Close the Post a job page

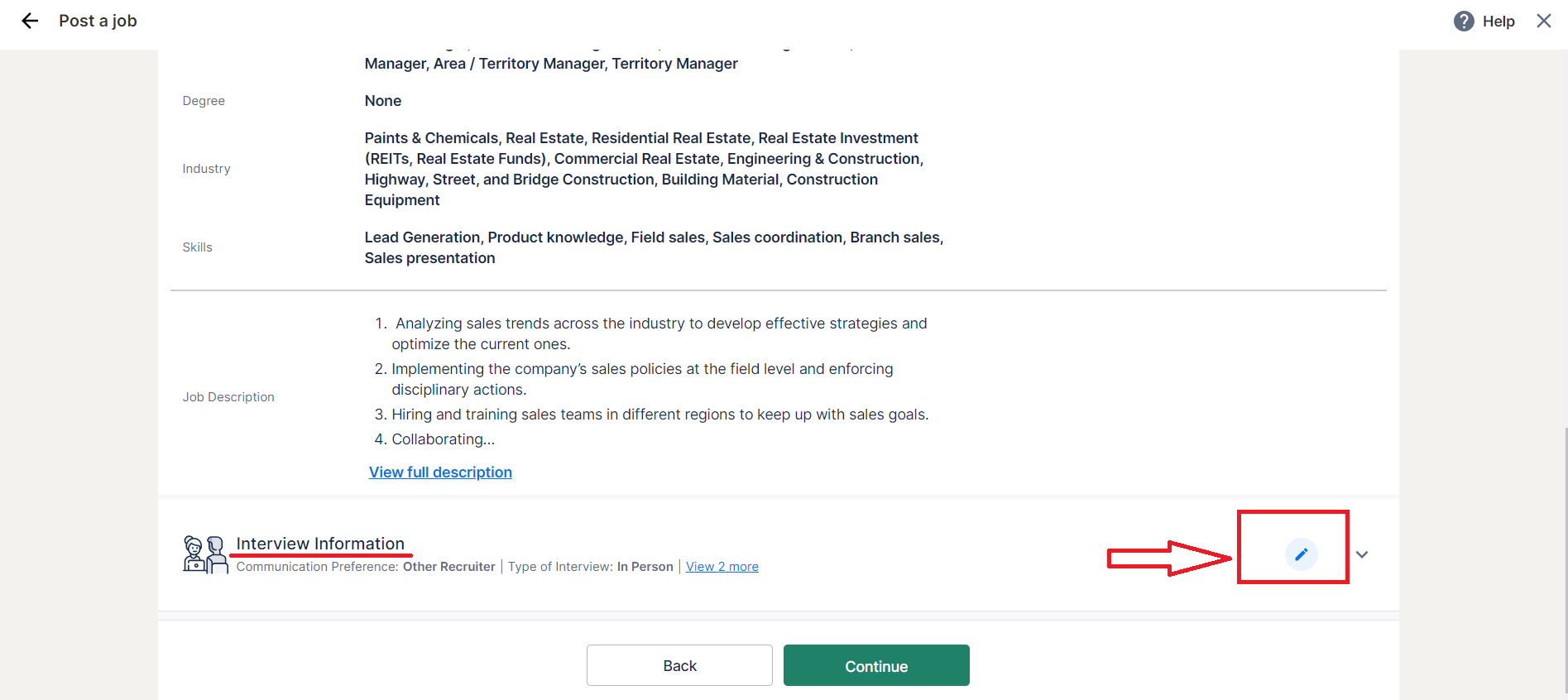pyautogui.click(x=1544, y=22)
